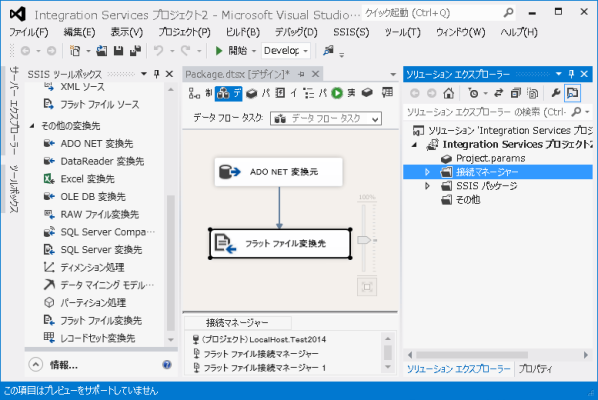Click the ADO NET source node
This screenshot has height=400, width=598.
click(x=278, y=172)
